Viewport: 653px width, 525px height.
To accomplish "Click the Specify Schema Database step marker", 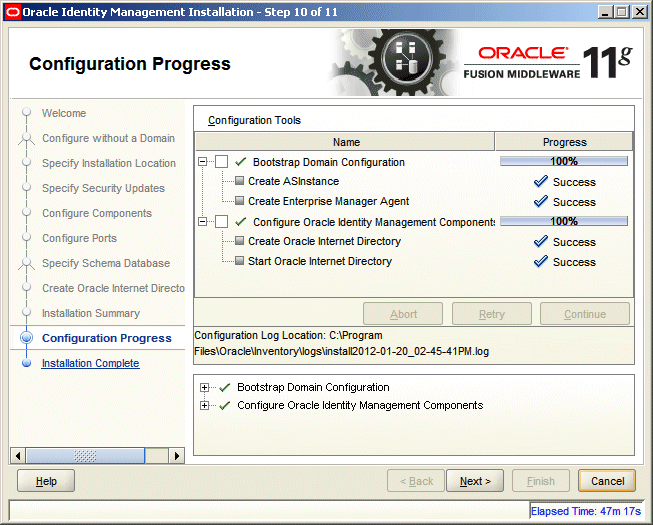I will point(27,263).
